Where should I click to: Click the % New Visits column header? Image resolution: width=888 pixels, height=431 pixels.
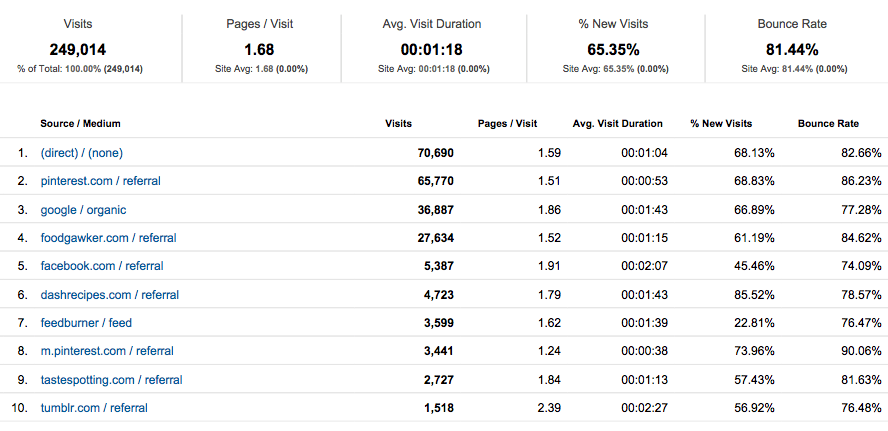point(721,124)
